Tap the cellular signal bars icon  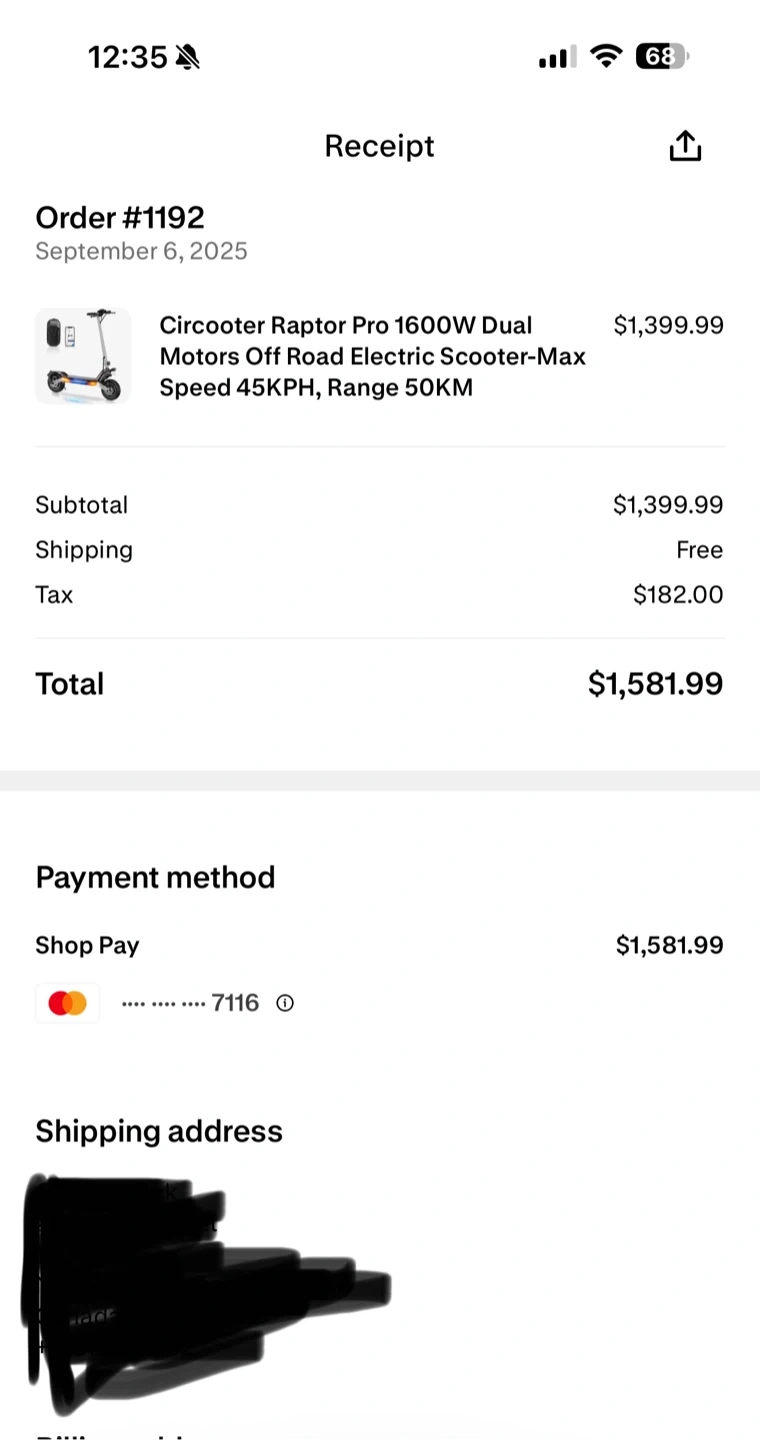557,58
